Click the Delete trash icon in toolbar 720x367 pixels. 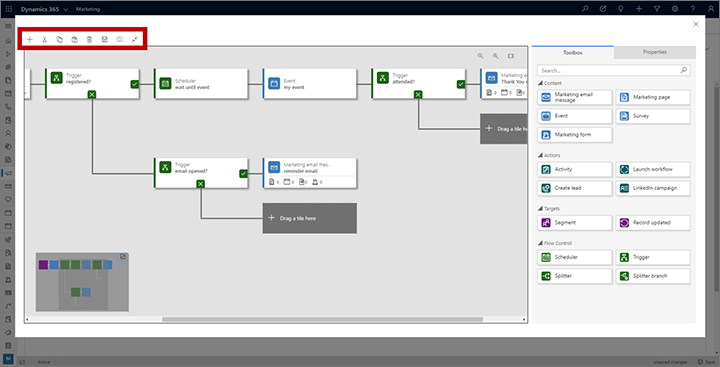click(x=90, y=40)
